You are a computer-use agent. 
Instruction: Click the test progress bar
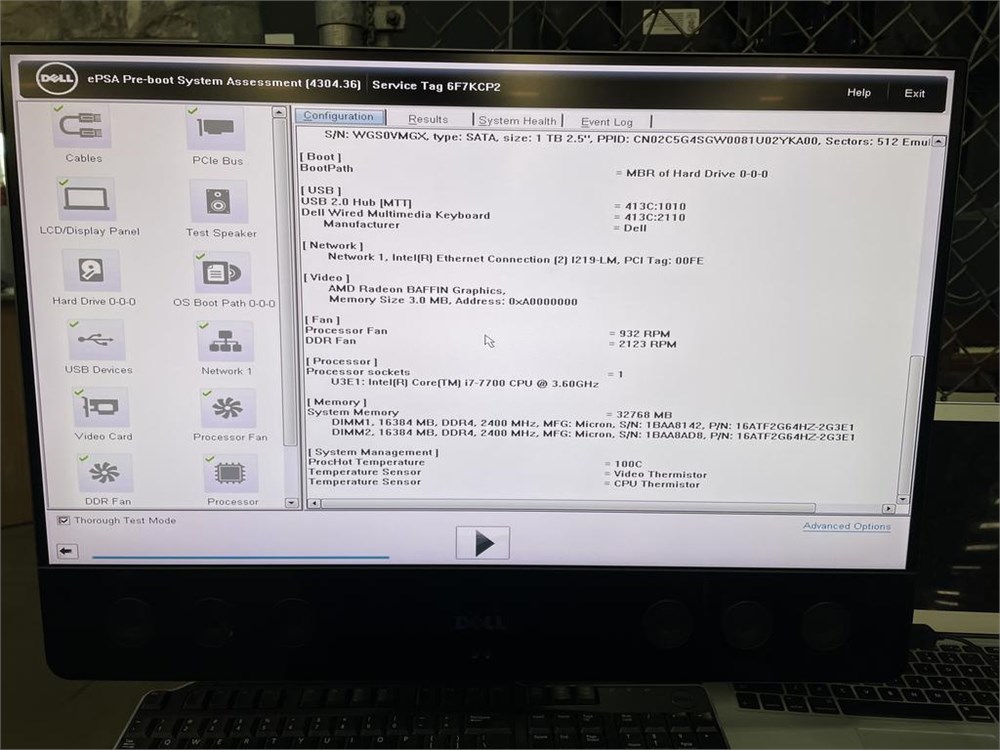240,557
